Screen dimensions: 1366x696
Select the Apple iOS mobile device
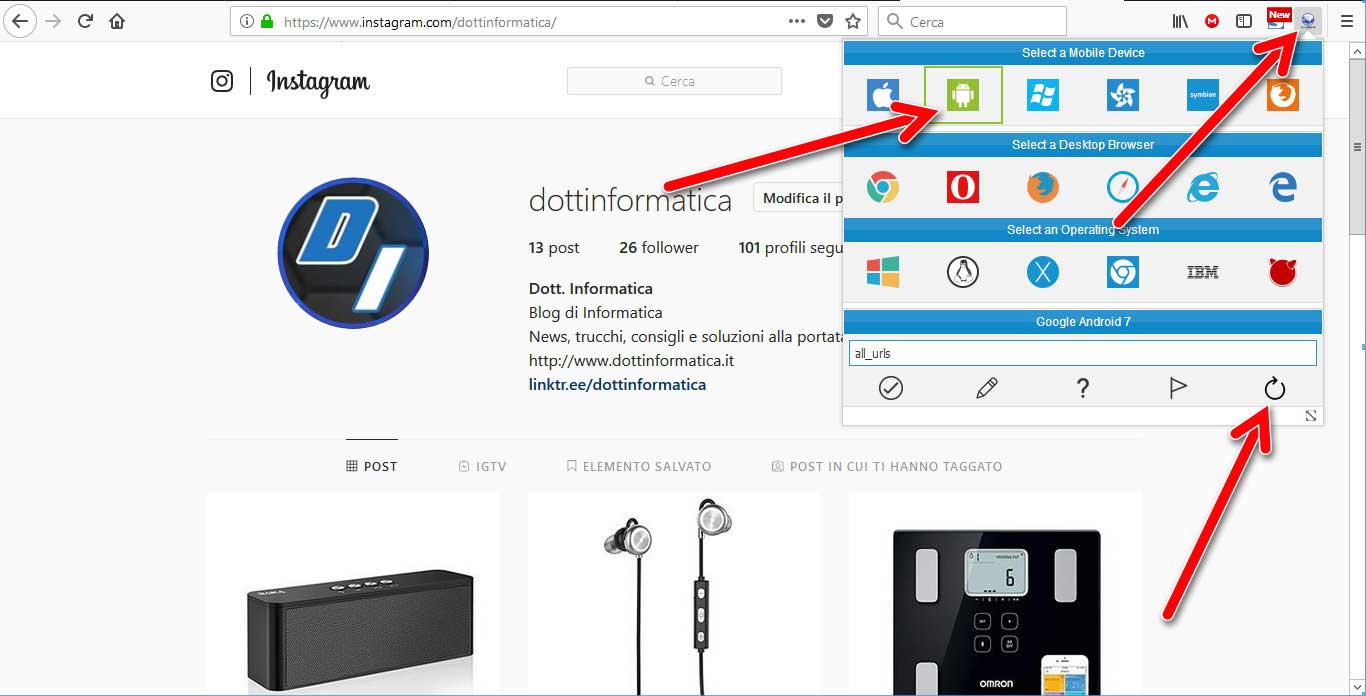tap(882, 95)
